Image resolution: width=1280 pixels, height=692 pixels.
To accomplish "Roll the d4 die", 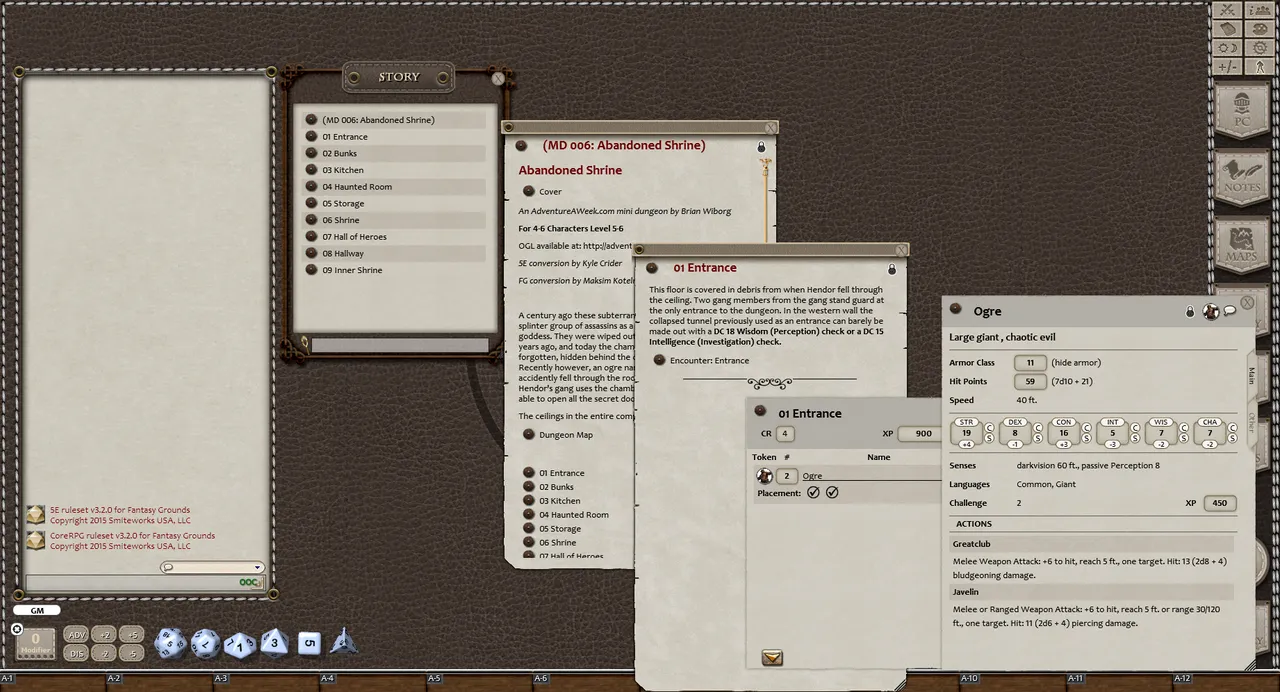I will tap(344, 641).
